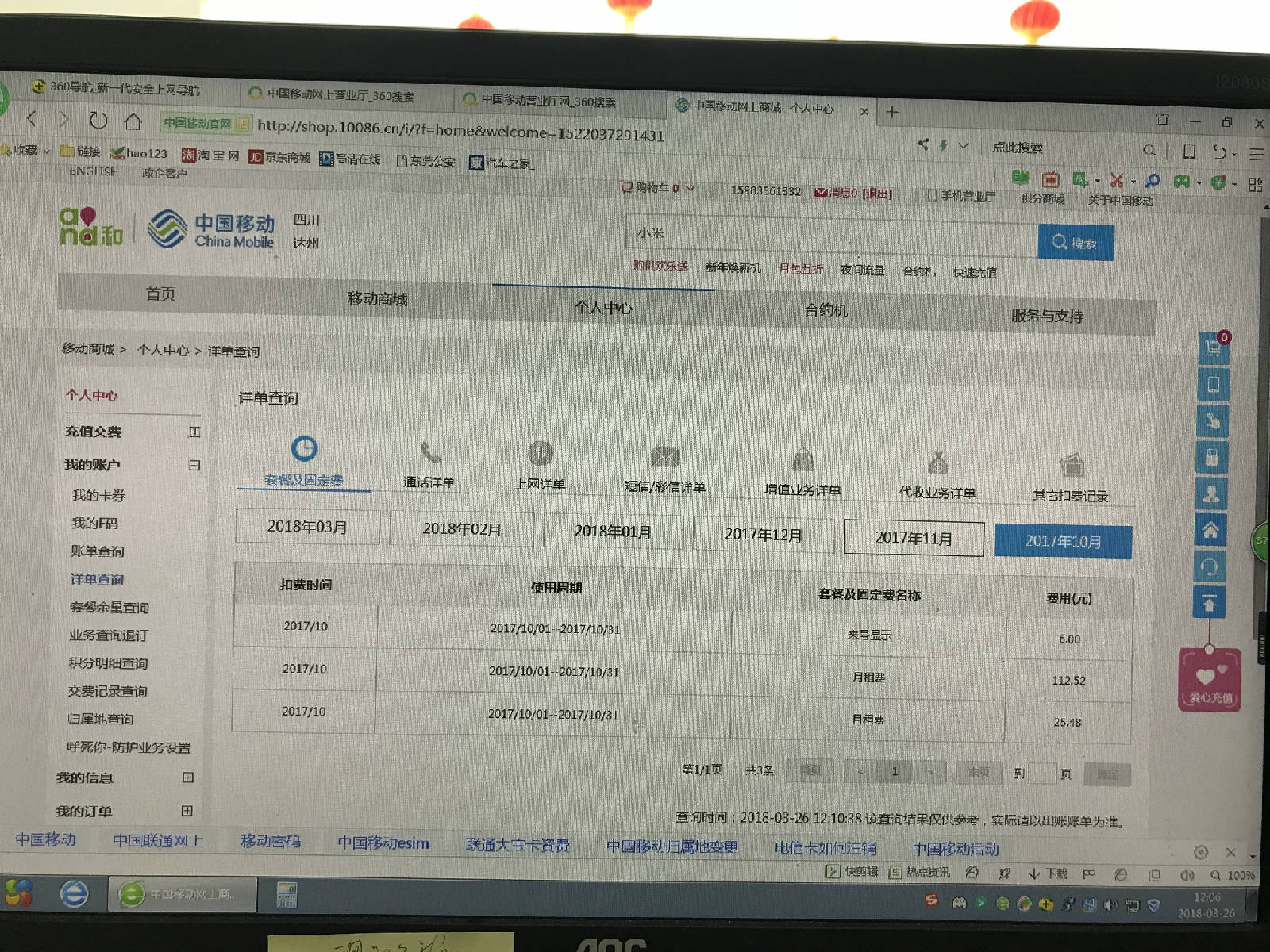Click the floating sidebar pointing-hand icon
1270x952 pixels.
1212,421
